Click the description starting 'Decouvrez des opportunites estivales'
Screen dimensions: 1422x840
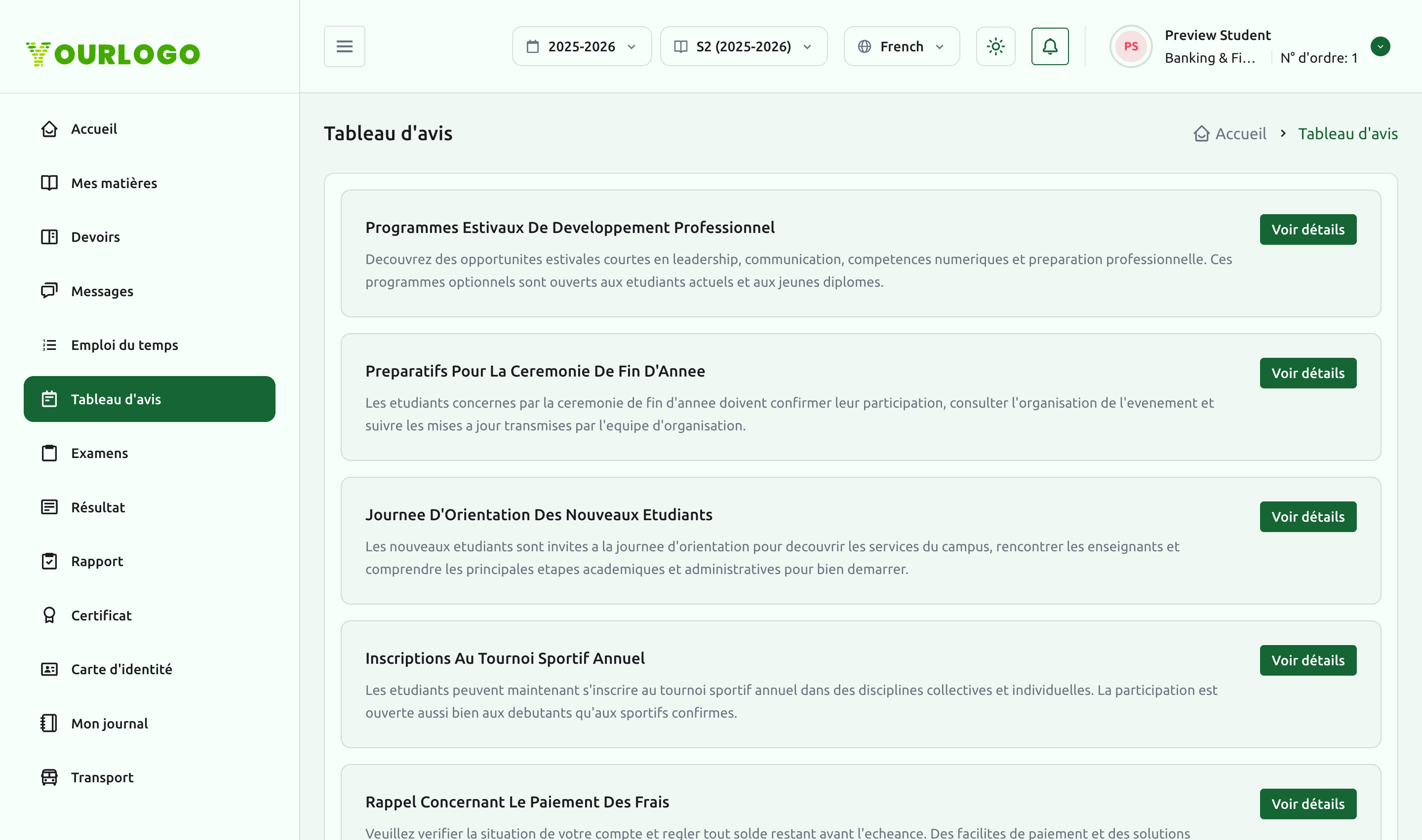[798, 270]
